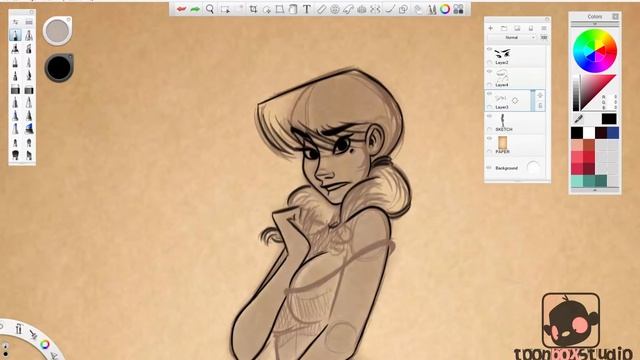Select the highlighted pencil brush in Brush Palette
The height and width of the screenshot is (360, 640).
[16, 35]
